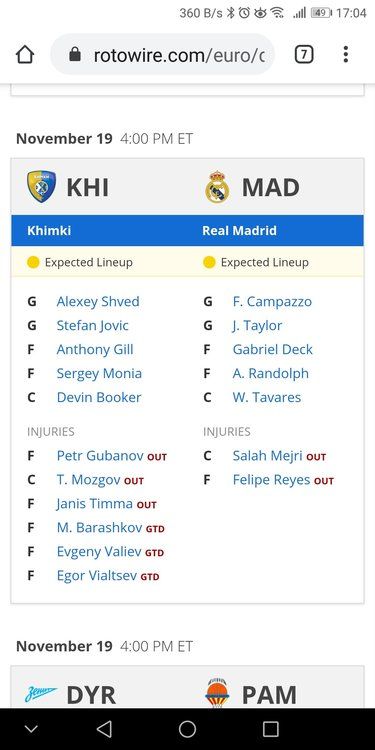Collapse keyboard with the down chevron
The width and height of the screenshot is (375, 750).
pyautogui.click(x=31, y=729)
